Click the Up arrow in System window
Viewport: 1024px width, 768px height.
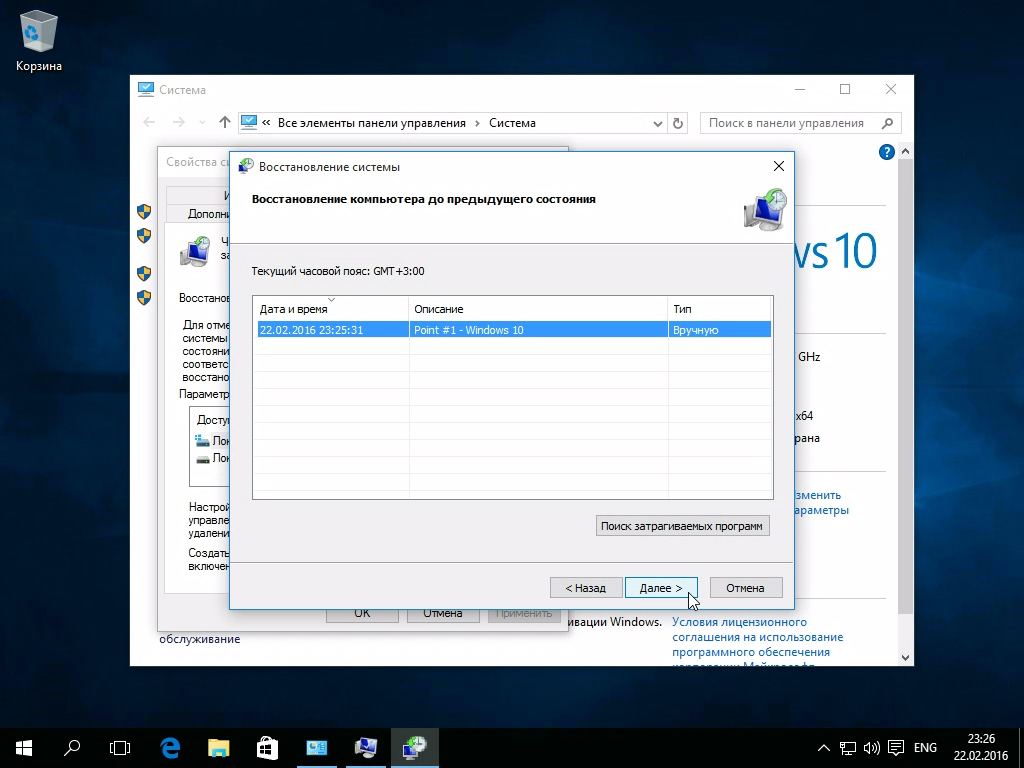point(225,123)
